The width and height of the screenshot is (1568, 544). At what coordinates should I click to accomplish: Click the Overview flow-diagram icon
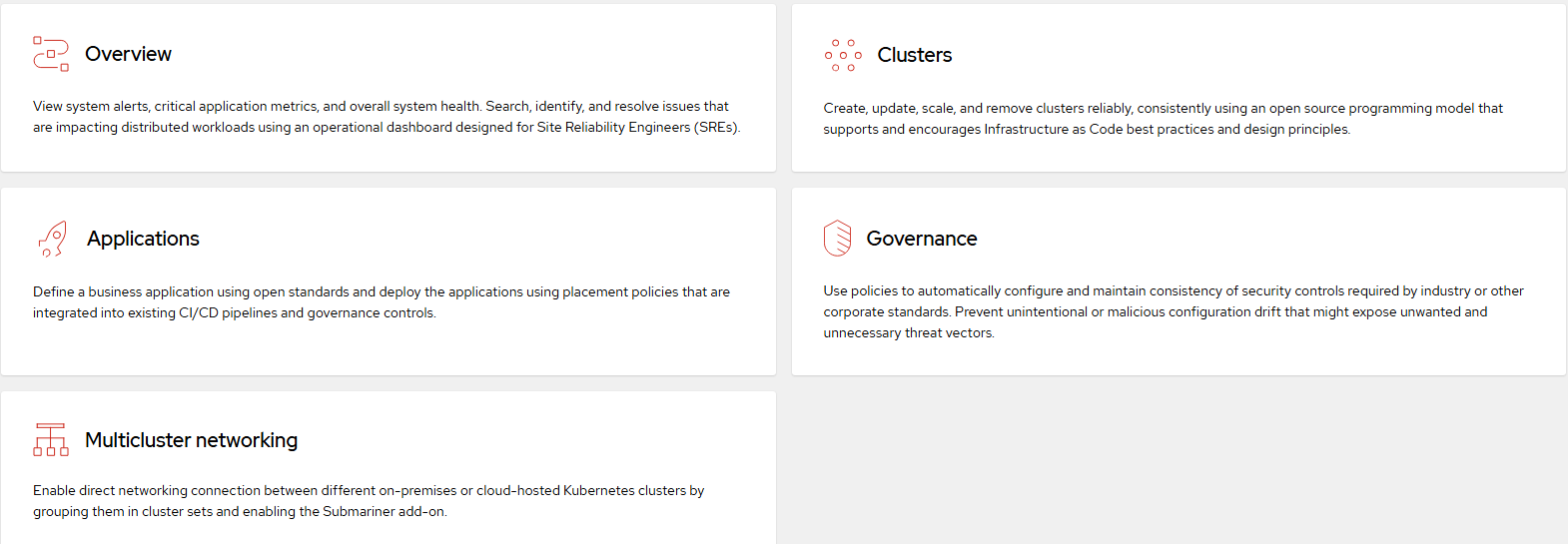click(x=51, y=54)
